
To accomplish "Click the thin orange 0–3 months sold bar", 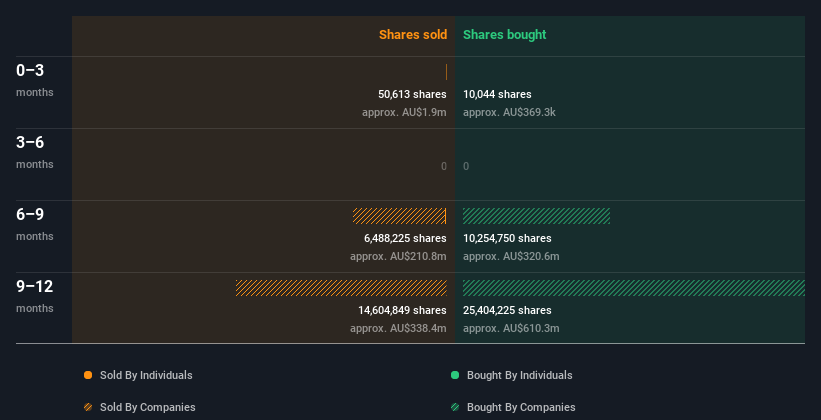I will click(x=446, y=72).
